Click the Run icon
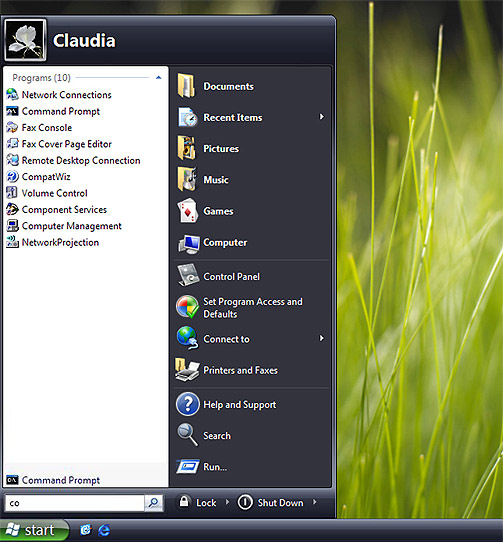The width and height of the screenshot is (503, 542). point(188,467)
